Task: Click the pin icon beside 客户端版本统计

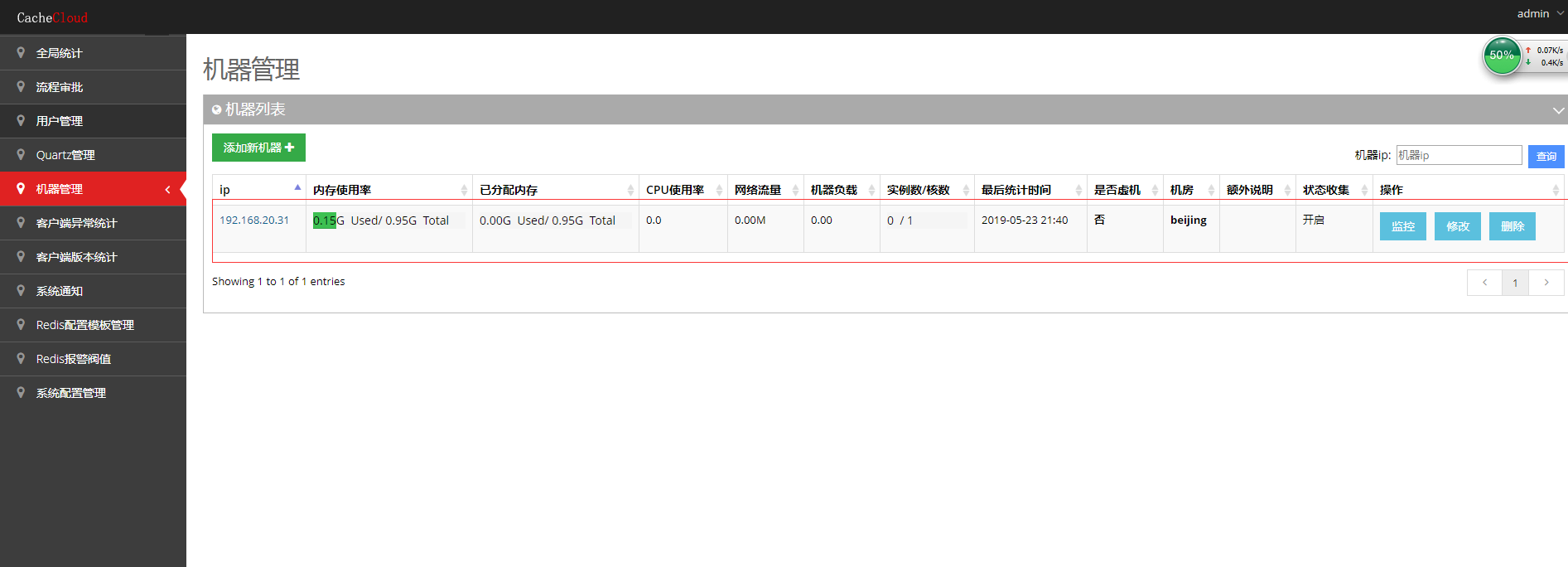Action: [21, 256]
